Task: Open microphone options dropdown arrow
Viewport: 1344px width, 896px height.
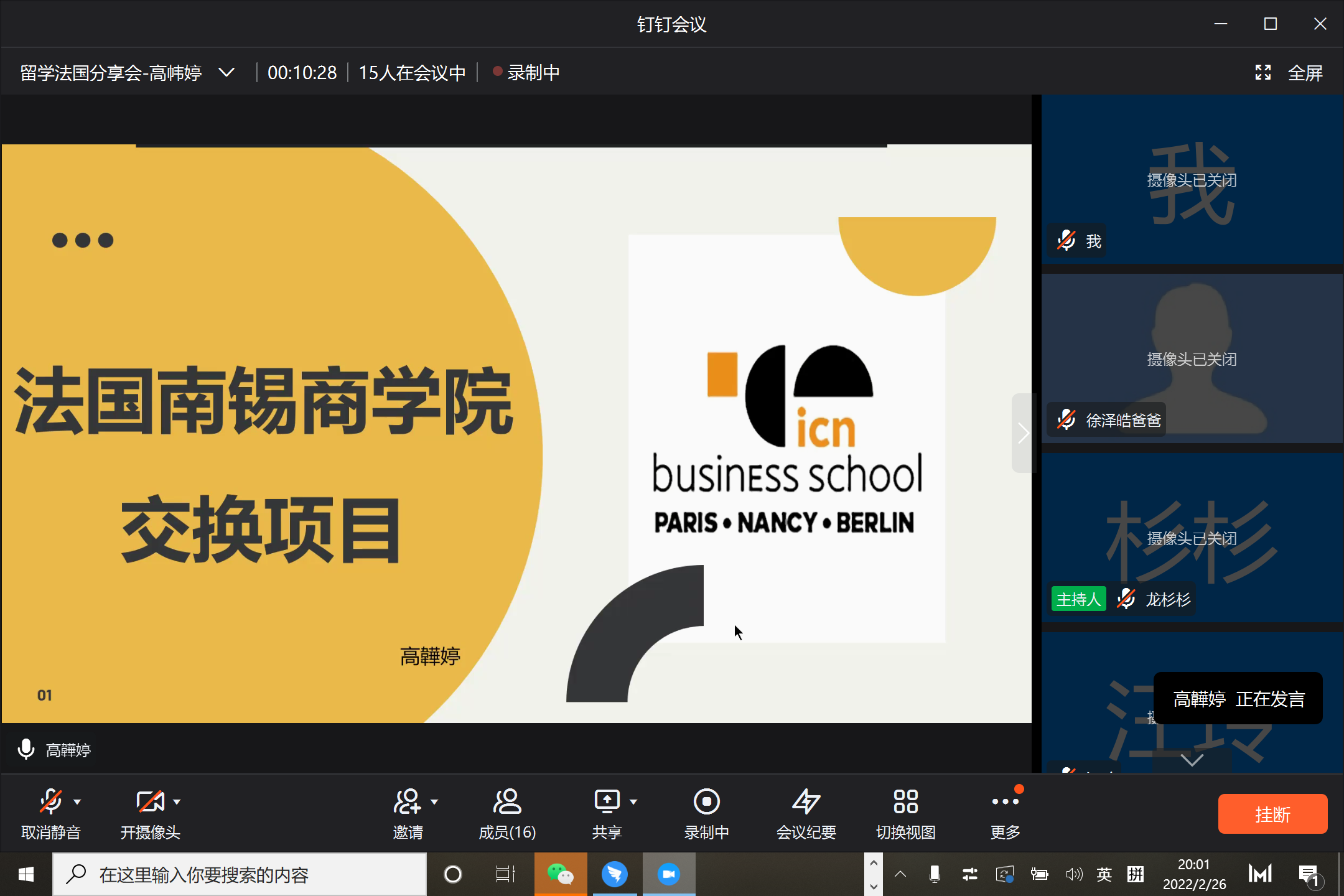Action: (x=77, y=802)
